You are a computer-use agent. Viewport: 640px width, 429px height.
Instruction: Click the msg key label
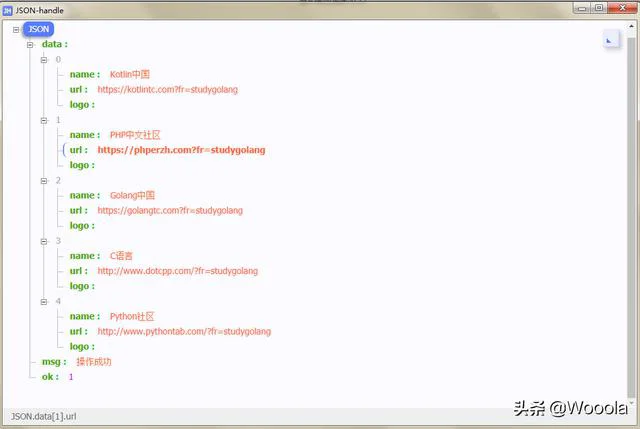(x=54, y=362)
